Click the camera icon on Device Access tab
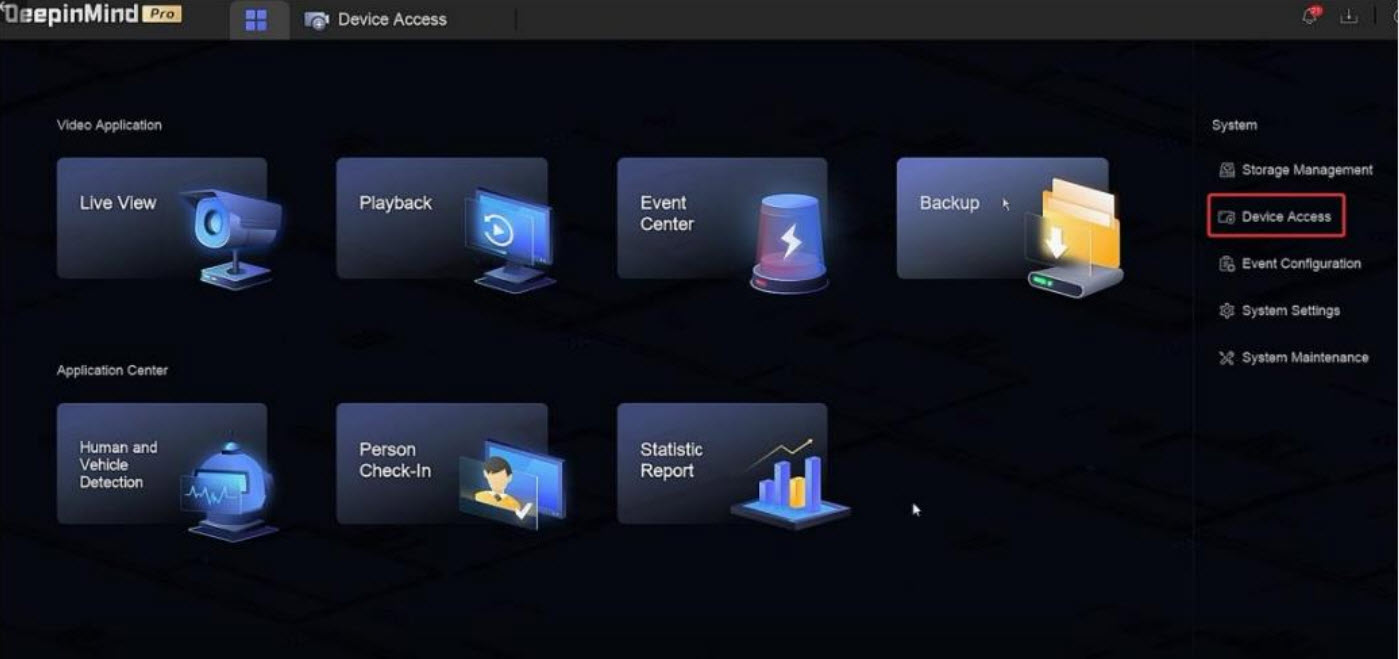Viewport: 1399px width, 659px height. pyautogui.click(x=317, y=20)
